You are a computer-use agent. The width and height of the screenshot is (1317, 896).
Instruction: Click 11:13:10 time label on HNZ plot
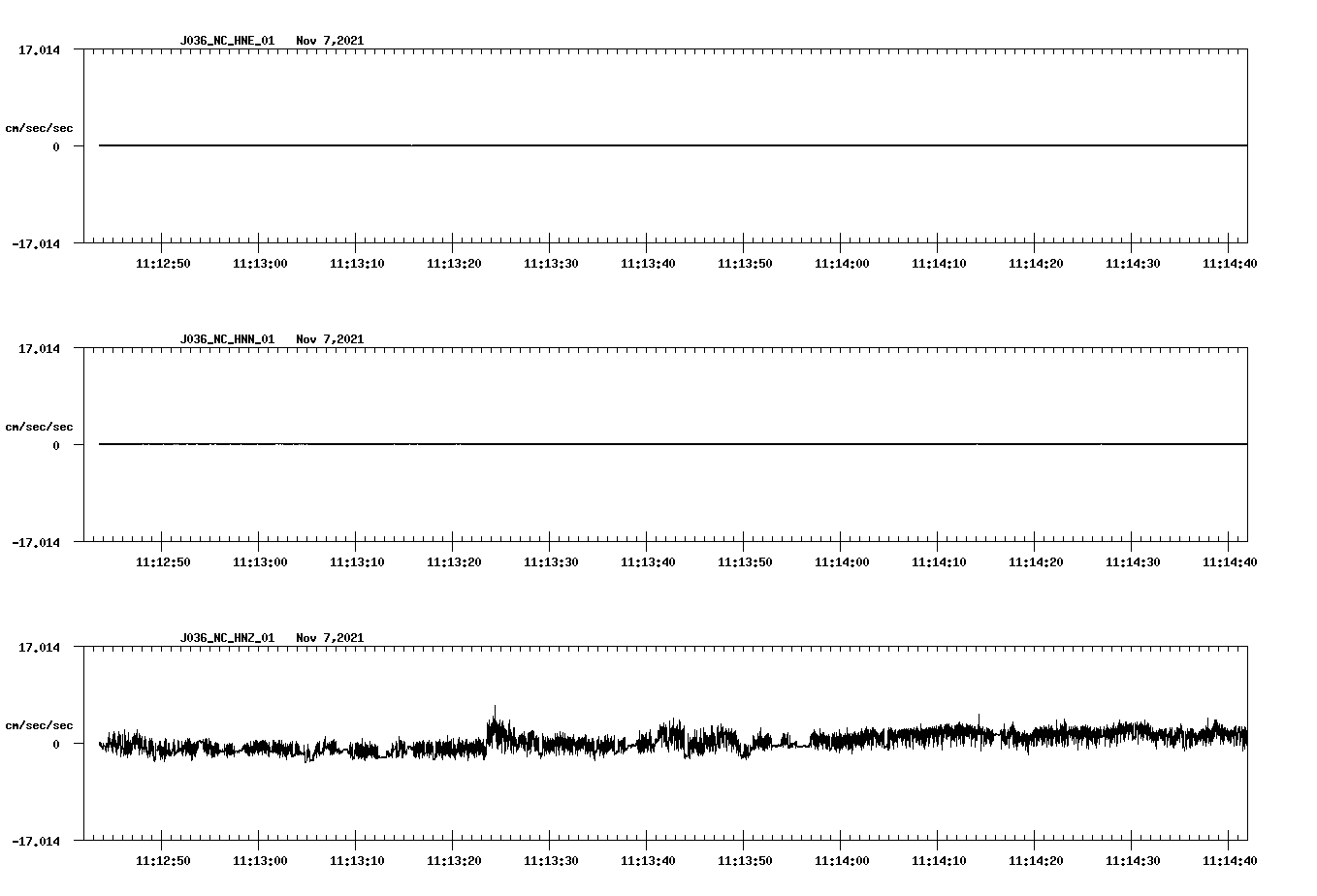(x=357, y=861)
